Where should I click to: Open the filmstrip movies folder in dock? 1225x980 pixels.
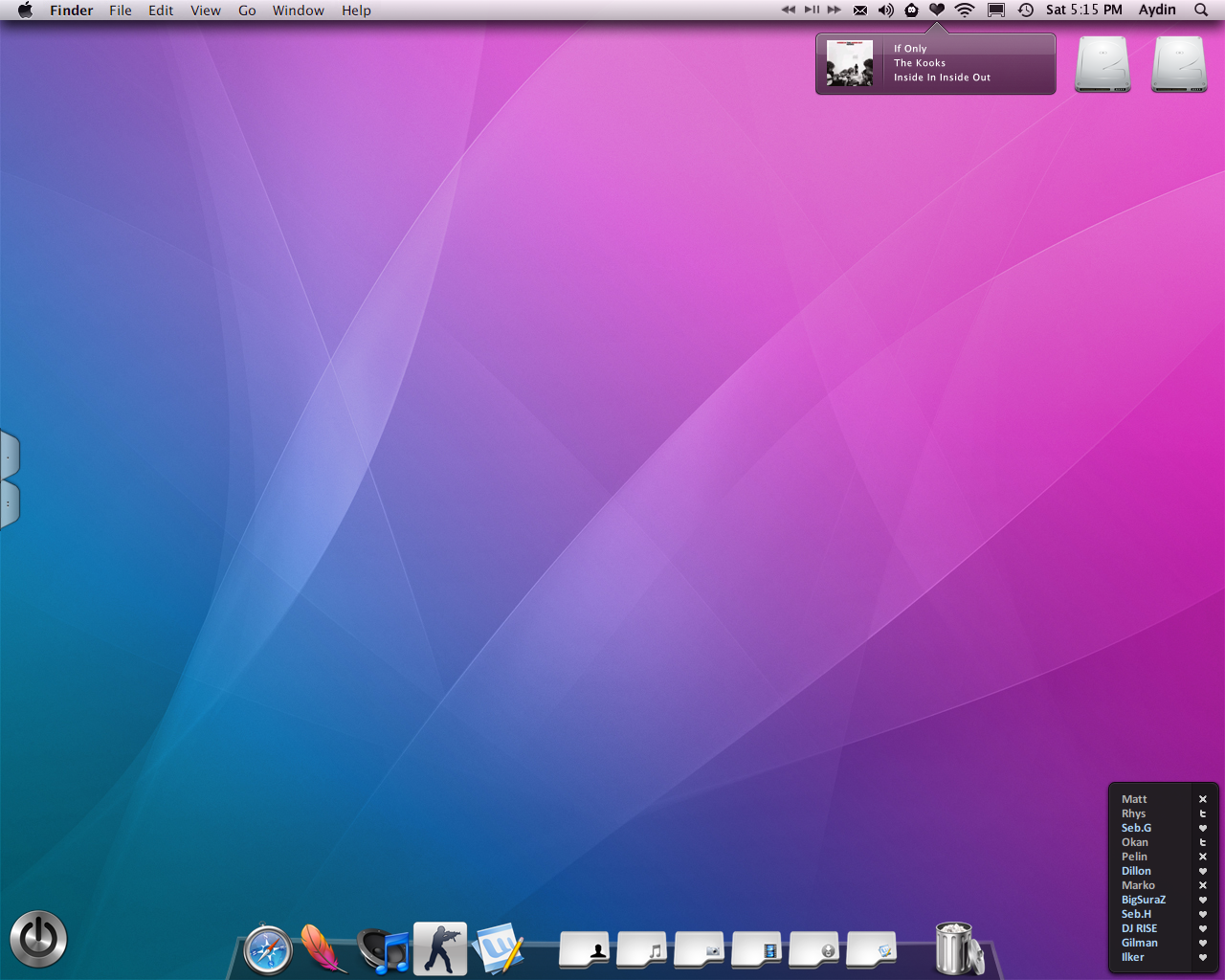tap(756, 949)
